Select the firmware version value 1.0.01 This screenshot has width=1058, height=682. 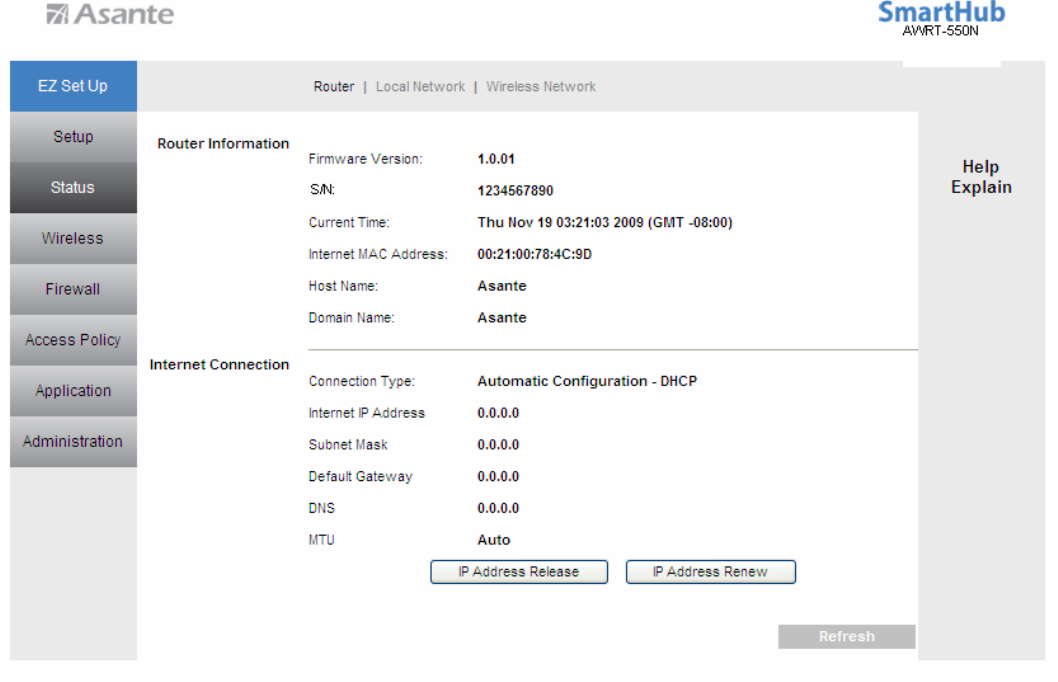coord(496,159)
